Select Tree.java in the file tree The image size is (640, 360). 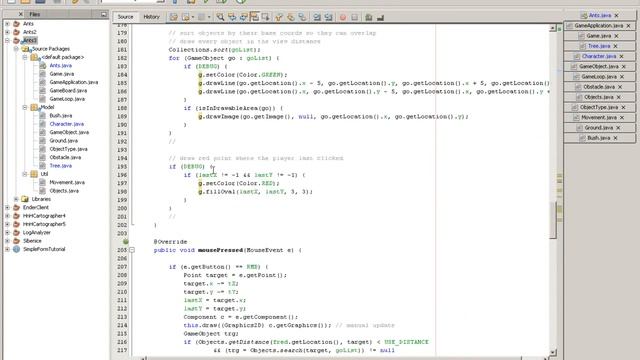coord(60,166)
